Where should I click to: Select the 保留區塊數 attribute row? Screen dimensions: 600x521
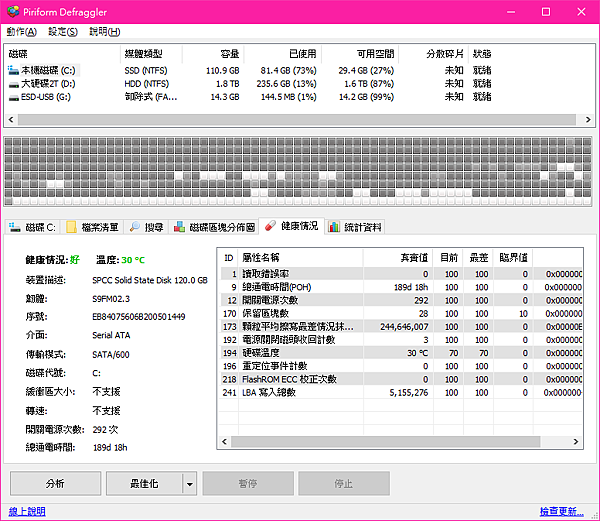click(401, 313)
